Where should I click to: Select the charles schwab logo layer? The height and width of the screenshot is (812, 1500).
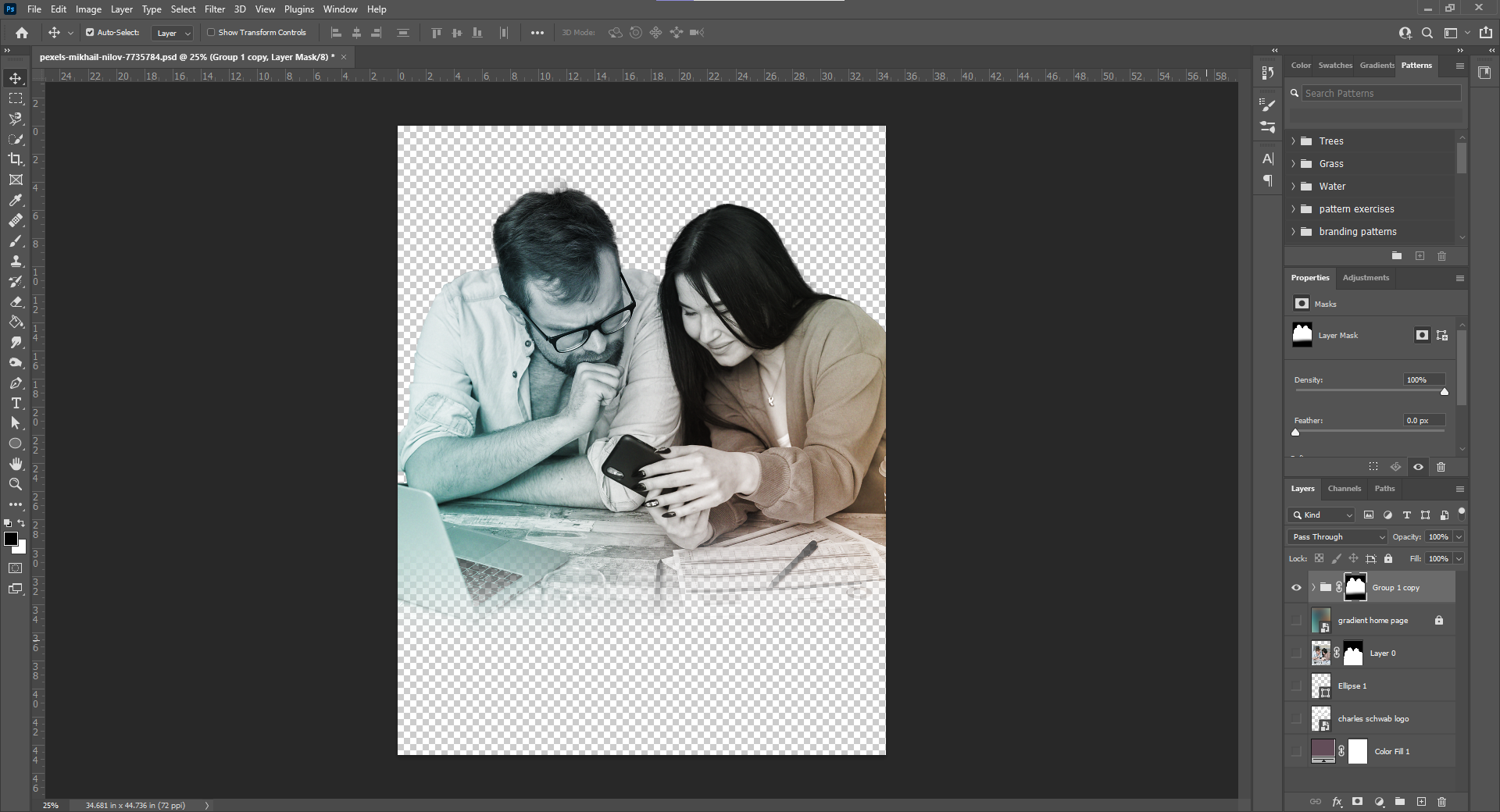(1375, 719)
